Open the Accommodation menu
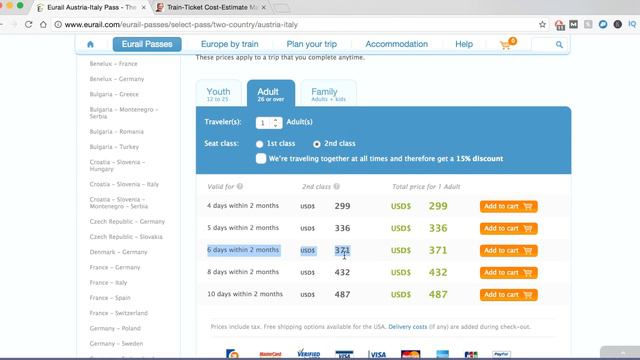 tap(396, 44)
